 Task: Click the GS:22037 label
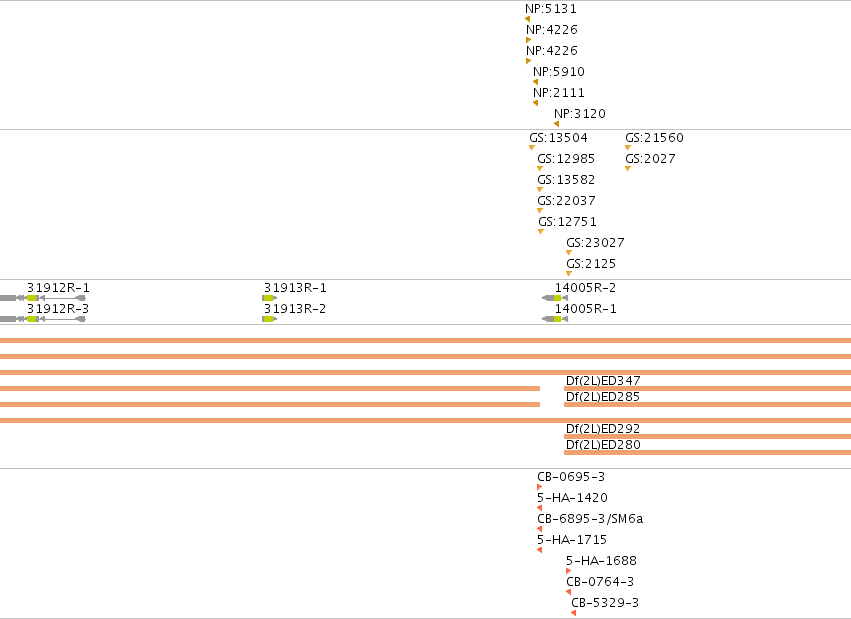click(567, 201)
